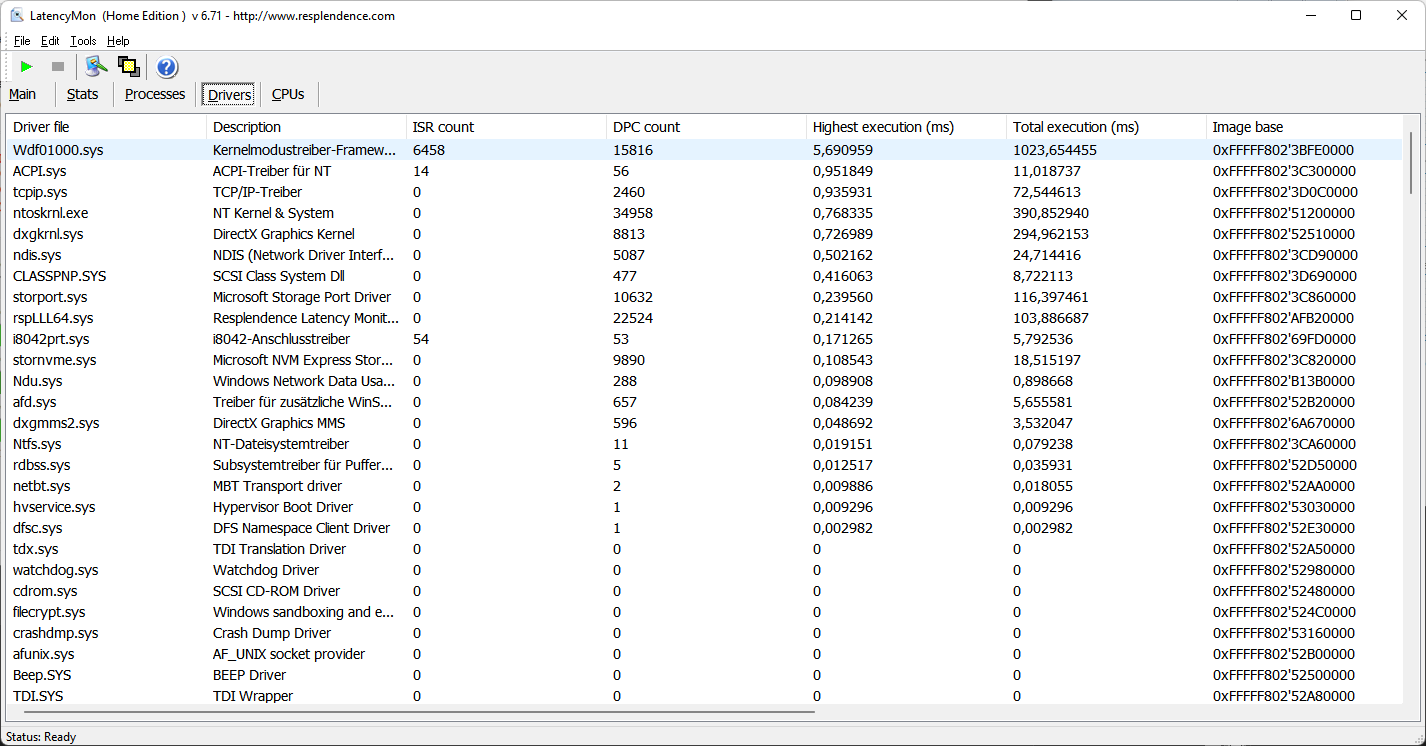Open the Tools menu
Screen dimensions: 1426x746
point(83,41)
